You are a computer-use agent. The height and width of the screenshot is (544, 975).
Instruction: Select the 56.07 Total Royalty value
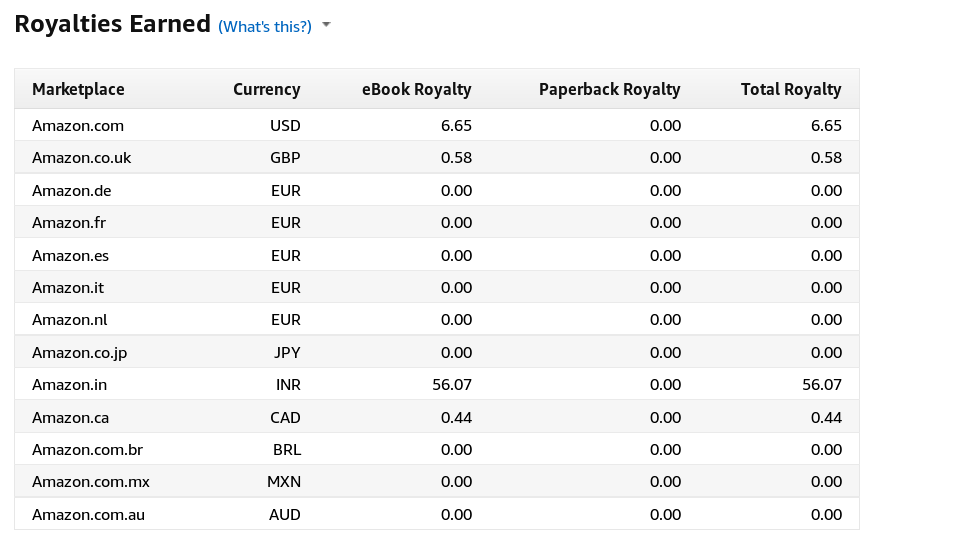(822, 385)
